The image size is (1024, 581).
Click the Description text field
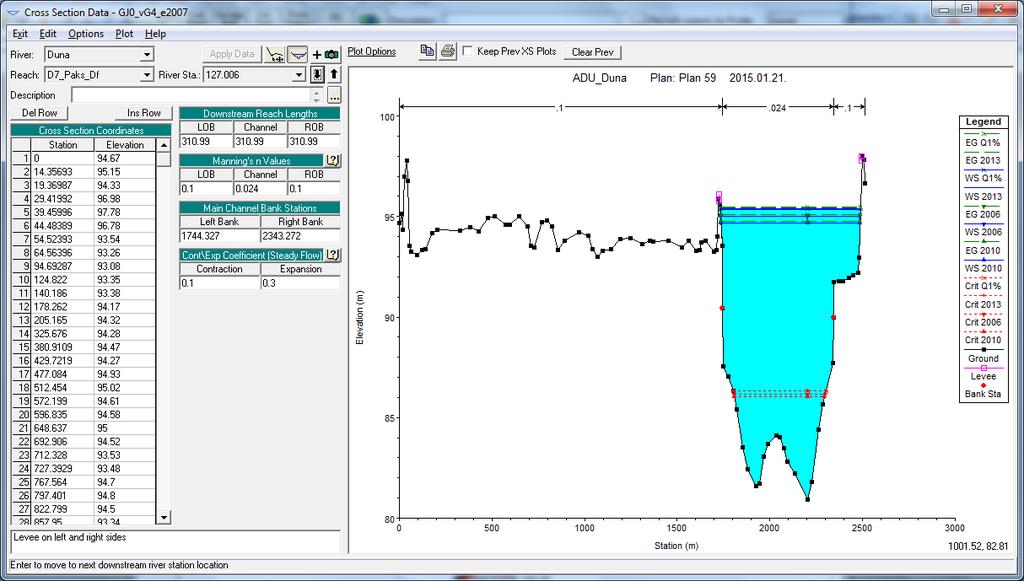tap(191, 95)
